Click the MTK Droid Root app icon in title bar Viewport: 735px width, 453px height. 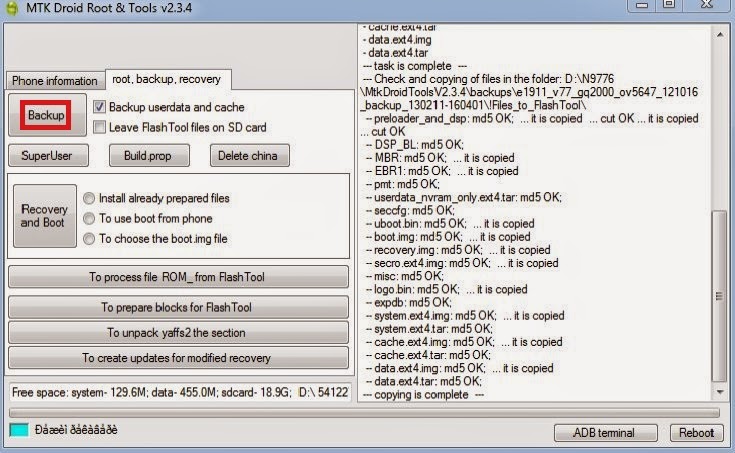(x=11, y=8)
